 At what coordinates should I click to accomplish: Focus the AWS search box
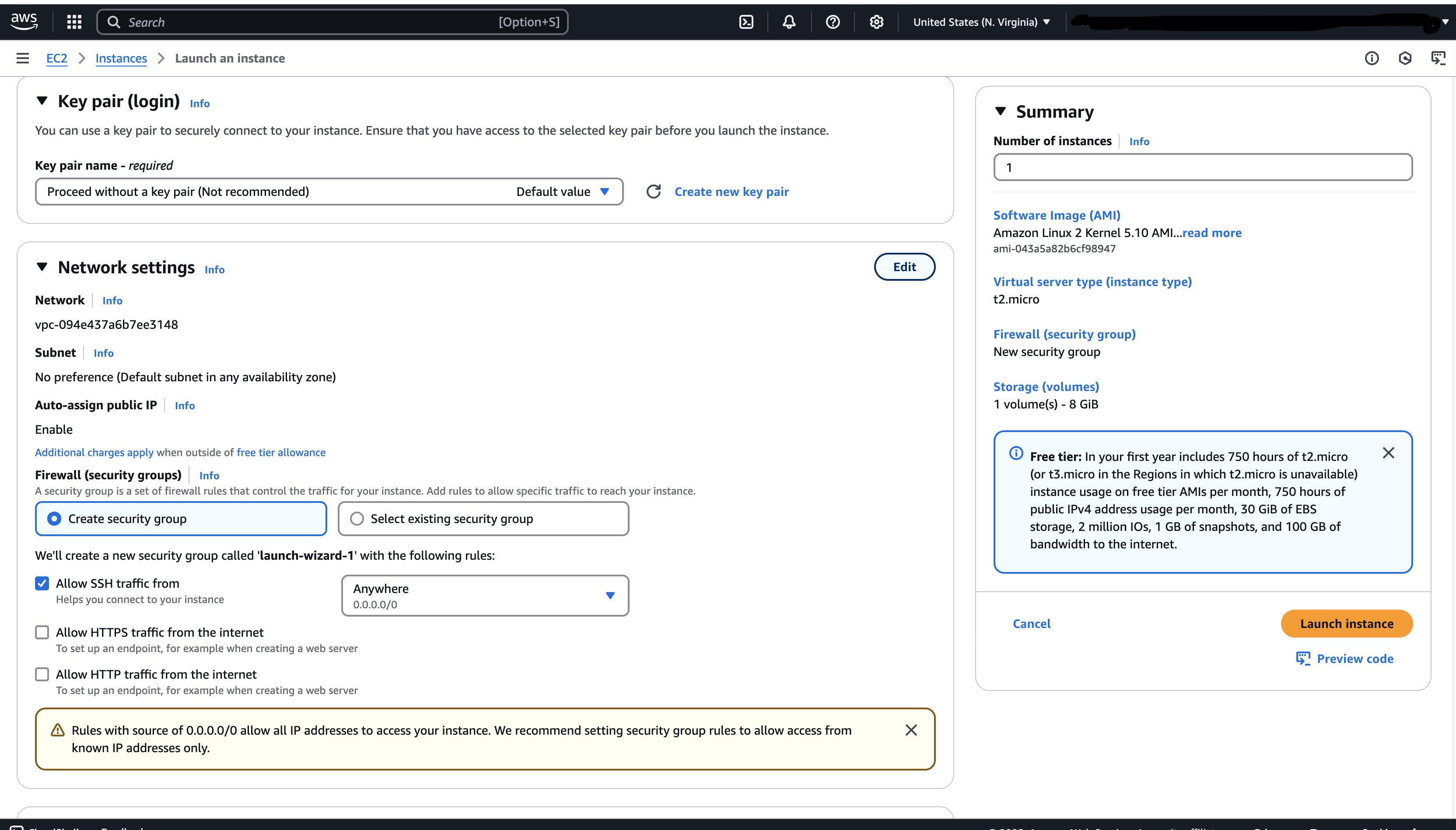332,22
